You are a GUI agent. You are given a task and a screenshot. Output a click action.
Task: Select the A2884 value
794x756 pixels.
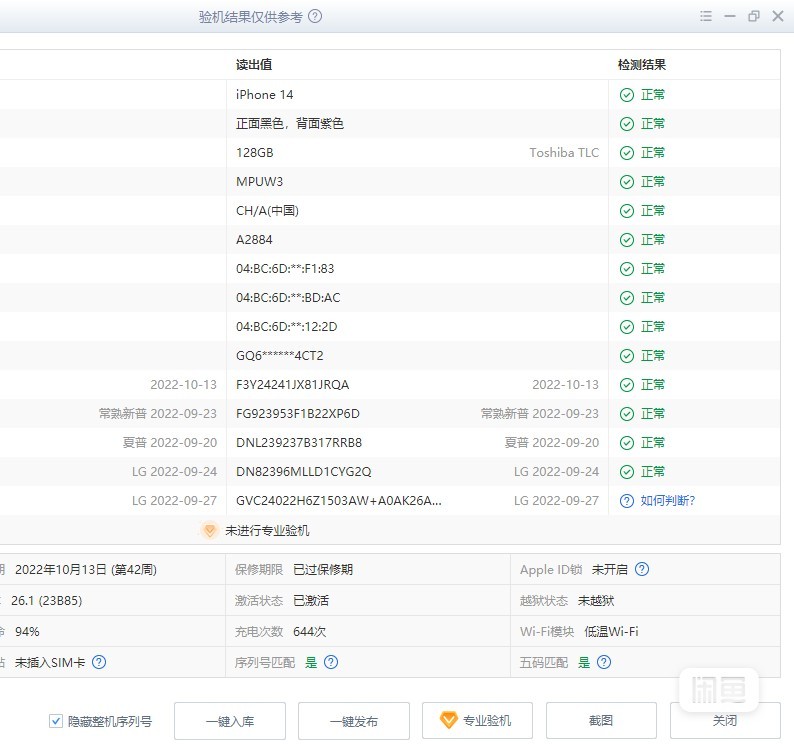pos(254,240)
